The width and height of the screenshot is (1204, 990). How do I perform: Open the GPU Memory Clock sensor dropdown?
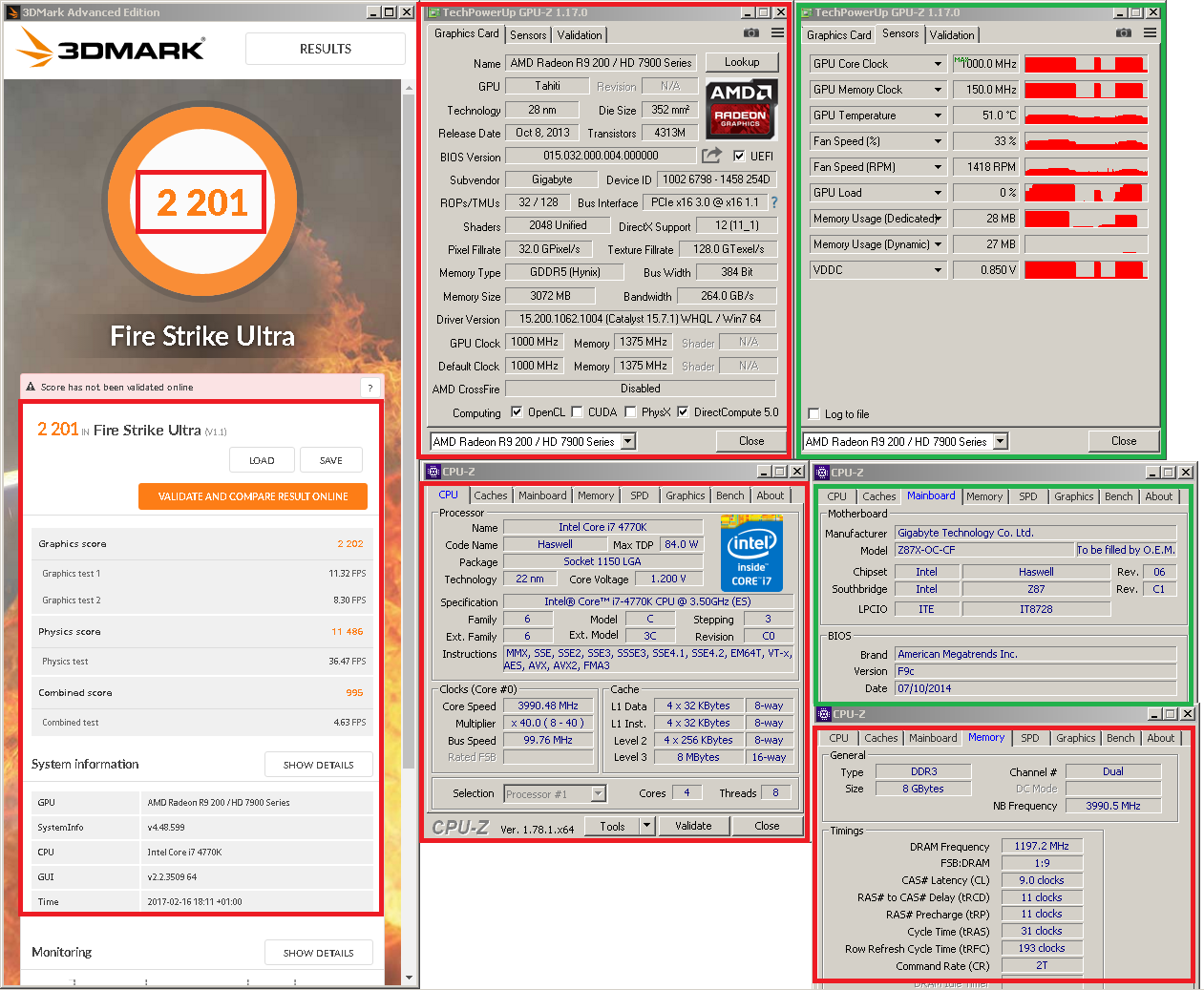click(x=938, y=90)
